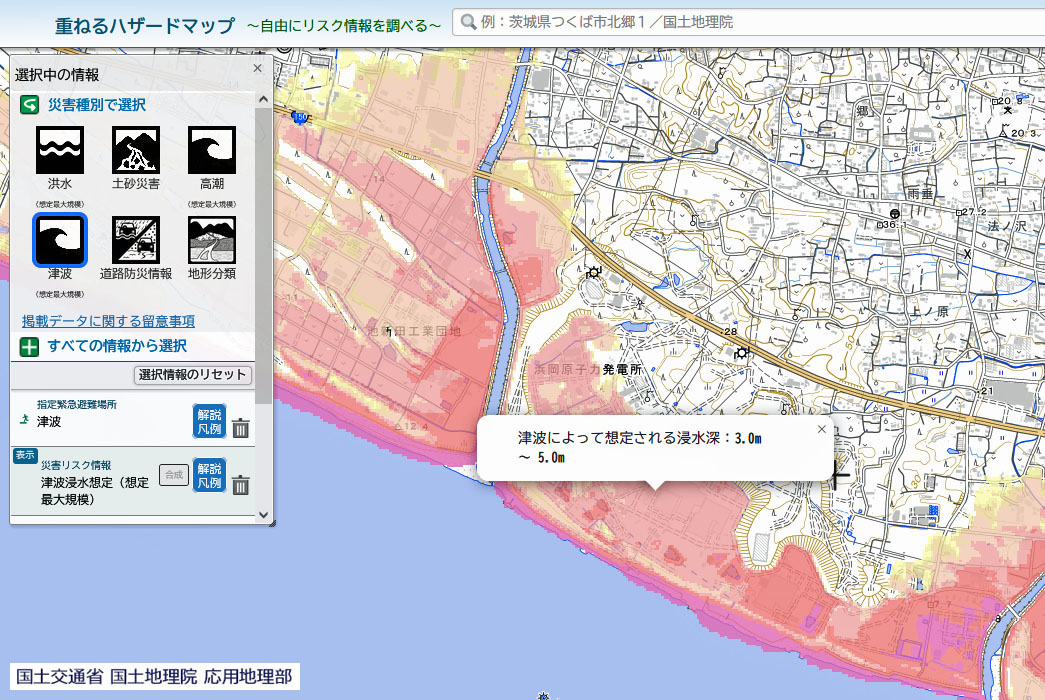
Task: Select the 津波 tsunami hazard icon
Action: tap(60, 240)
